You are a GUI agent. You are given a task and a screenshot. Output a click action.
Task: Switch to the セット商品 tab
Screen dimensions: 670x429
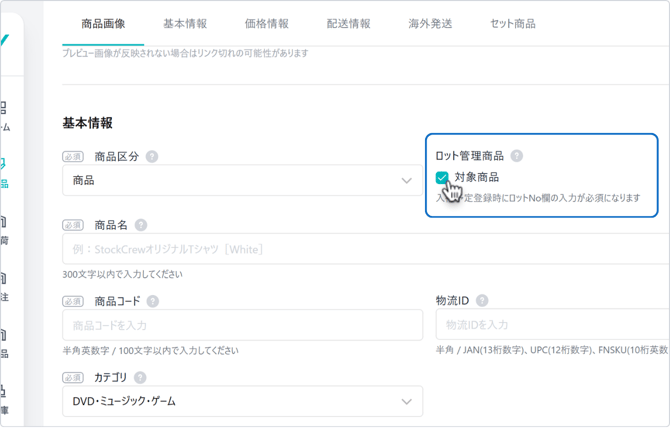coord(512,24)
